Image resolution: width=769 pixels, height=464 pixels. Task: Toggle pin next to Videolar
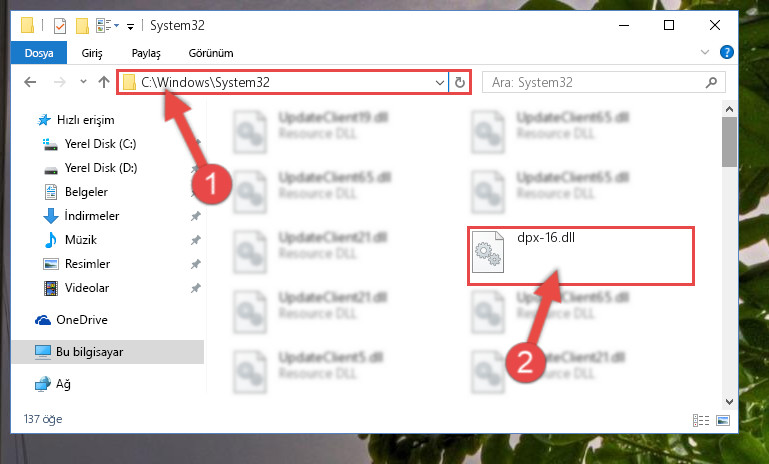[196, 288]
